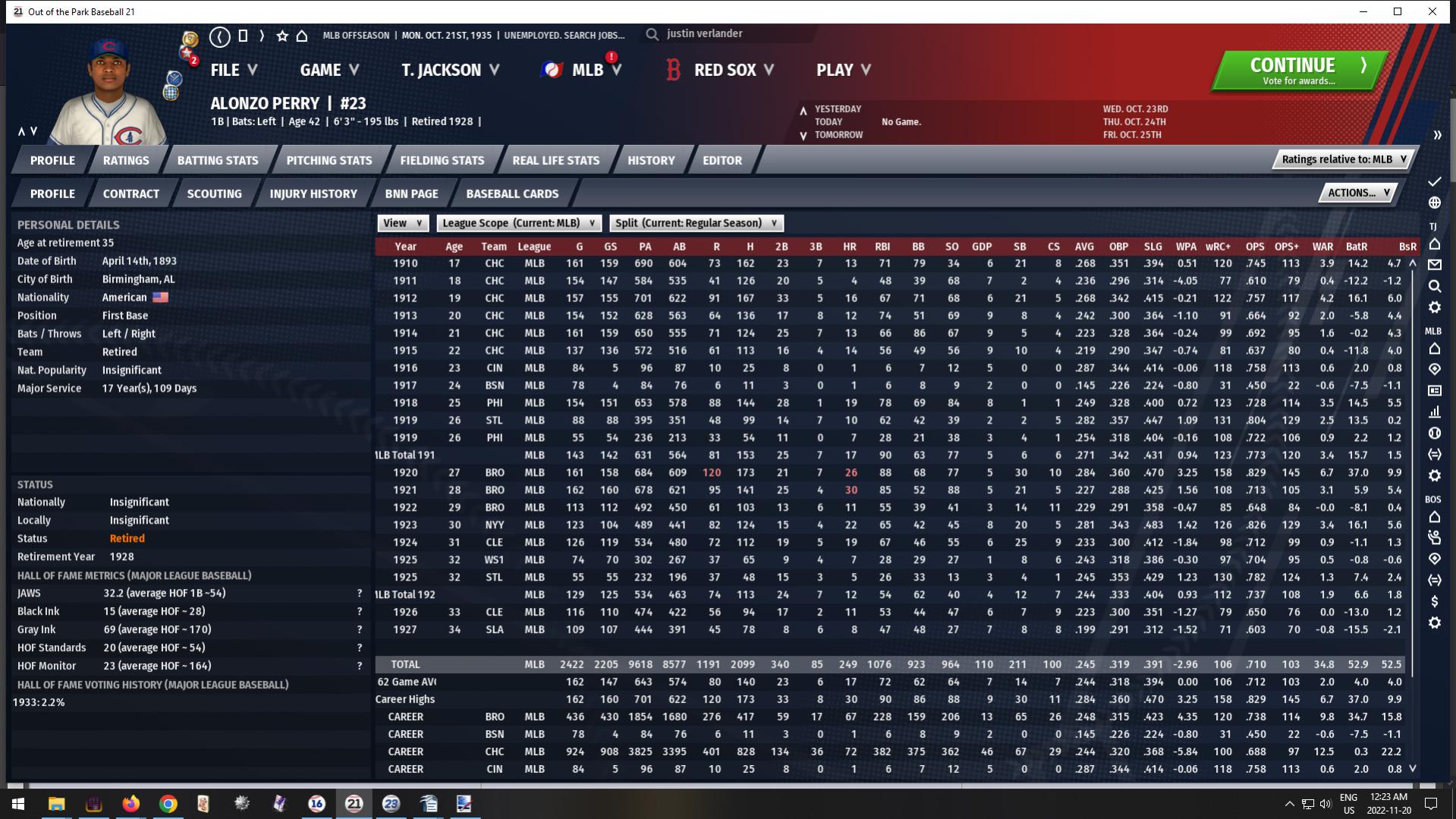Click the checkmark icon in right sidebar
The image size is (1456, 819).
coord(1434,181)
